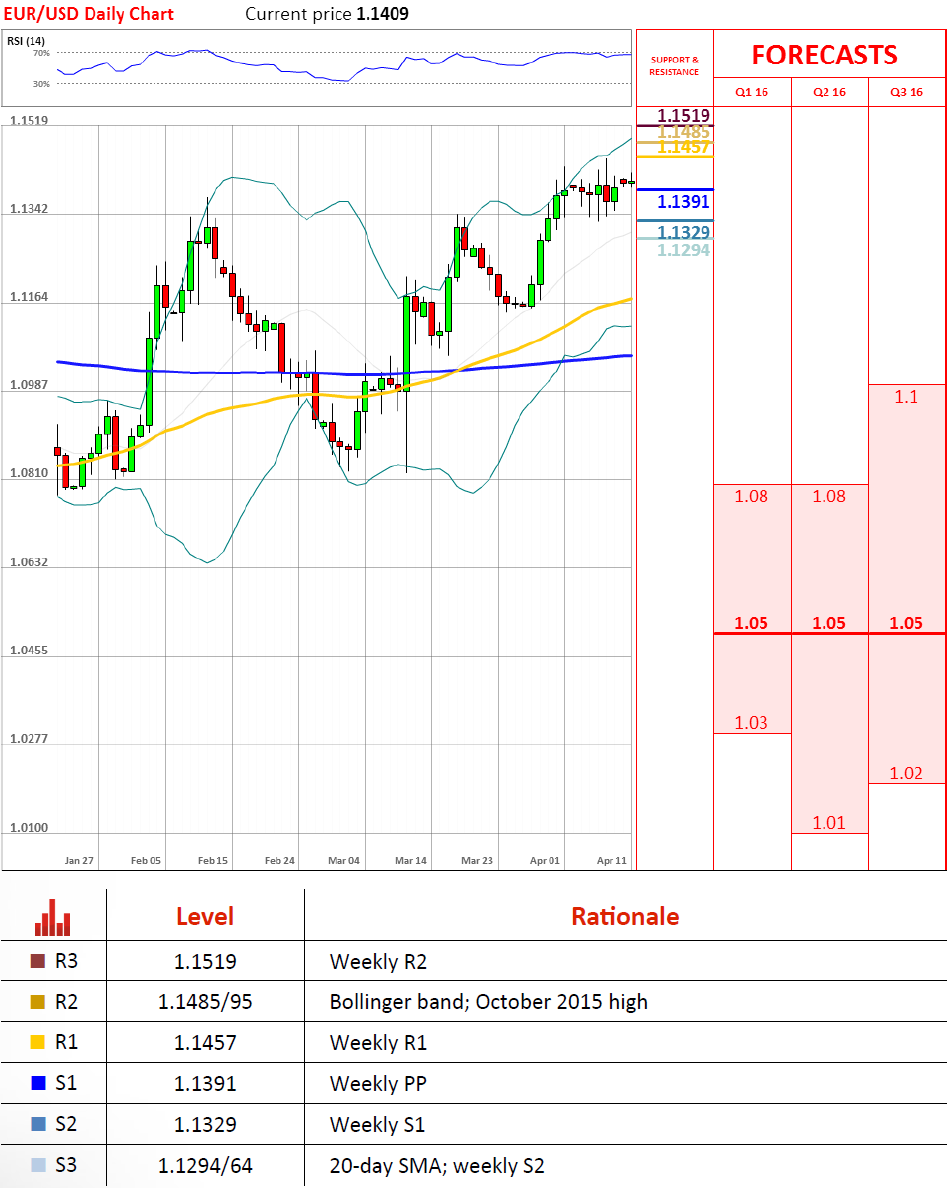Click the Q1 16 forecast column header

click(751, 92)
